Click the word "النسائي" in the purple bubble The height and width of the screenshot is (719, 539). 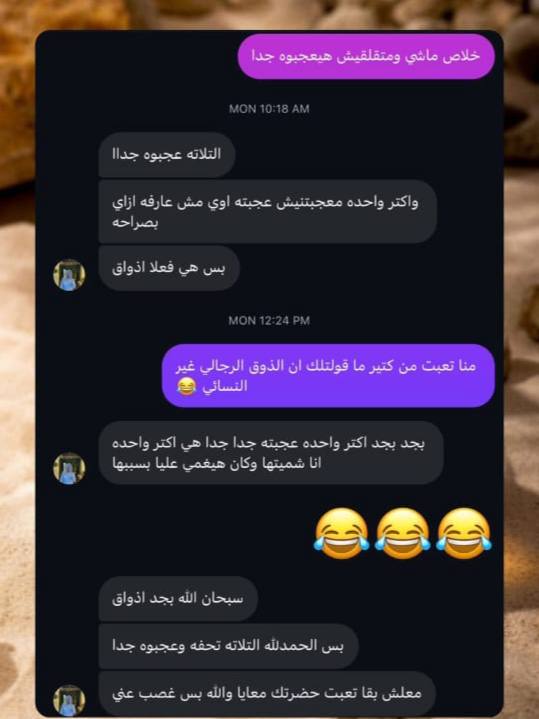225,387
